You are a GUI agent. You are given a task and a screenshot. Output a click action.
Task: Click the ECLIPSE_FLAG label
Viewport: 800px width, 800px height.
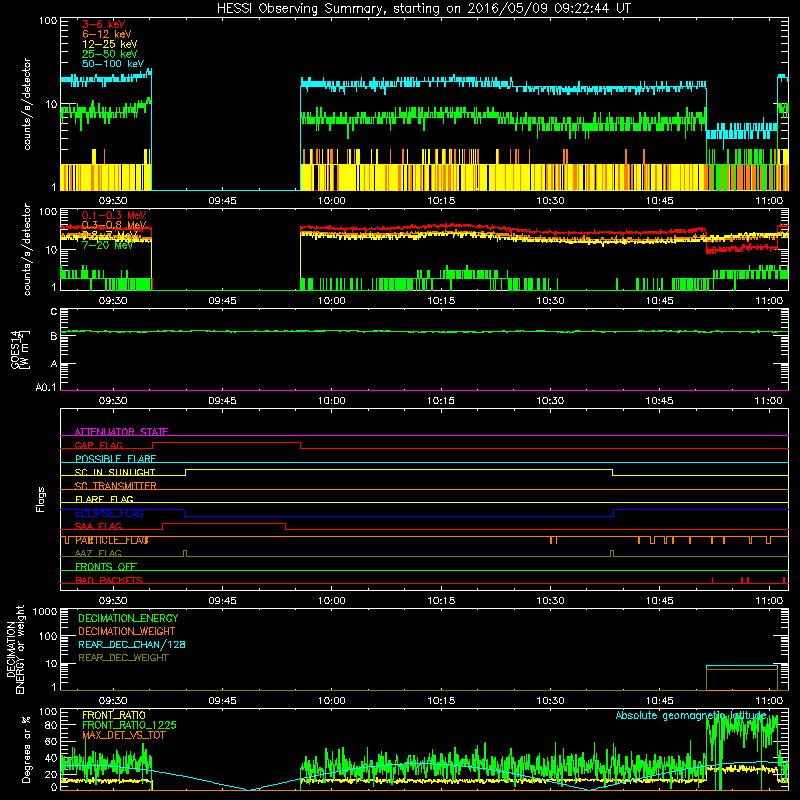pos(109,513)
